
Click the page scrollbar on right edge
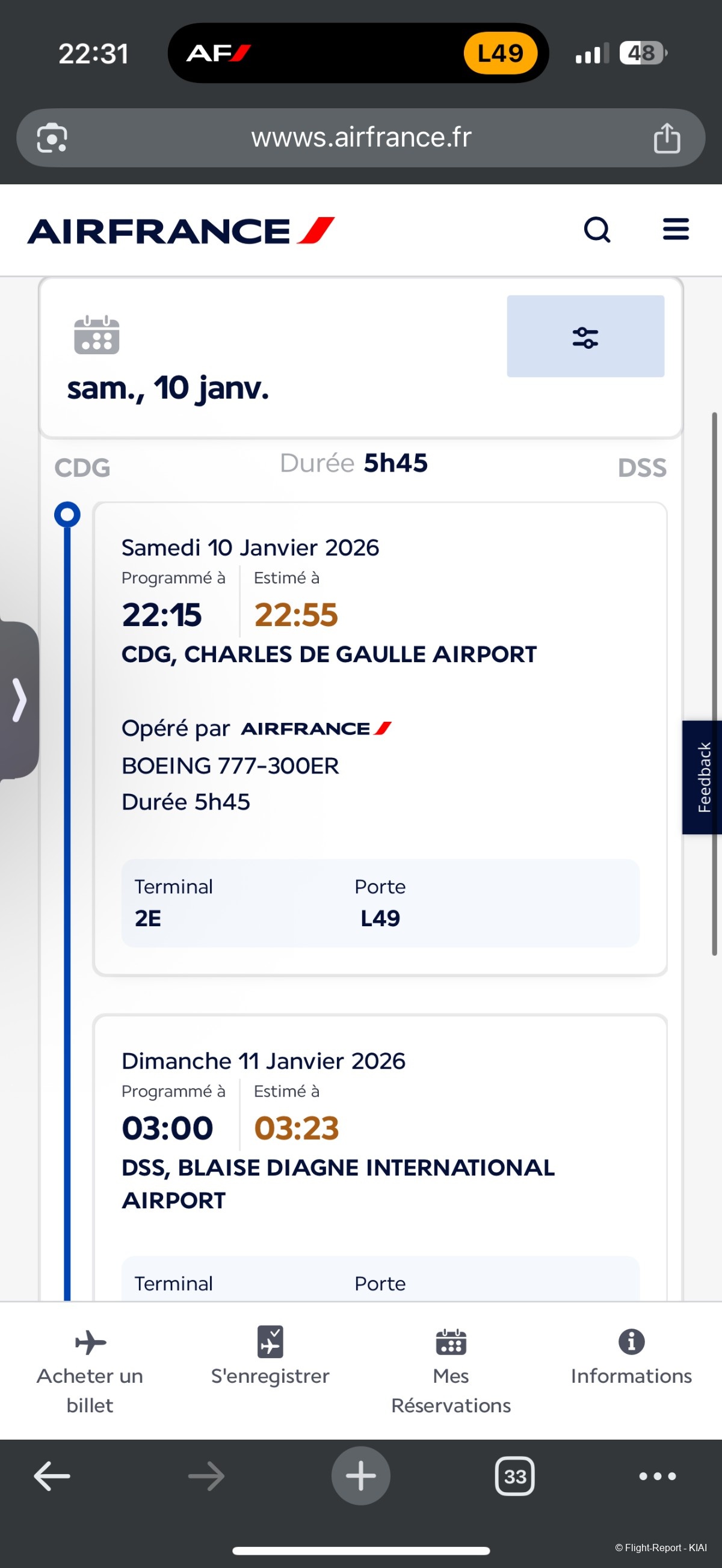tap(714, 681)
